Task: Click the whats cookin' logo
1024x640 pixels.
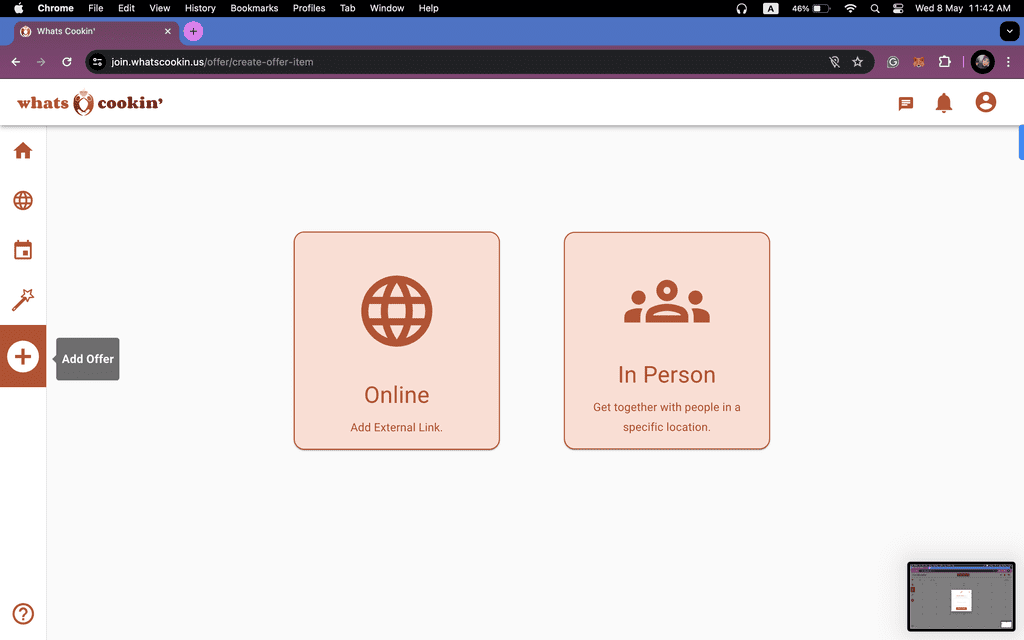Action: (x=90, y=103)
